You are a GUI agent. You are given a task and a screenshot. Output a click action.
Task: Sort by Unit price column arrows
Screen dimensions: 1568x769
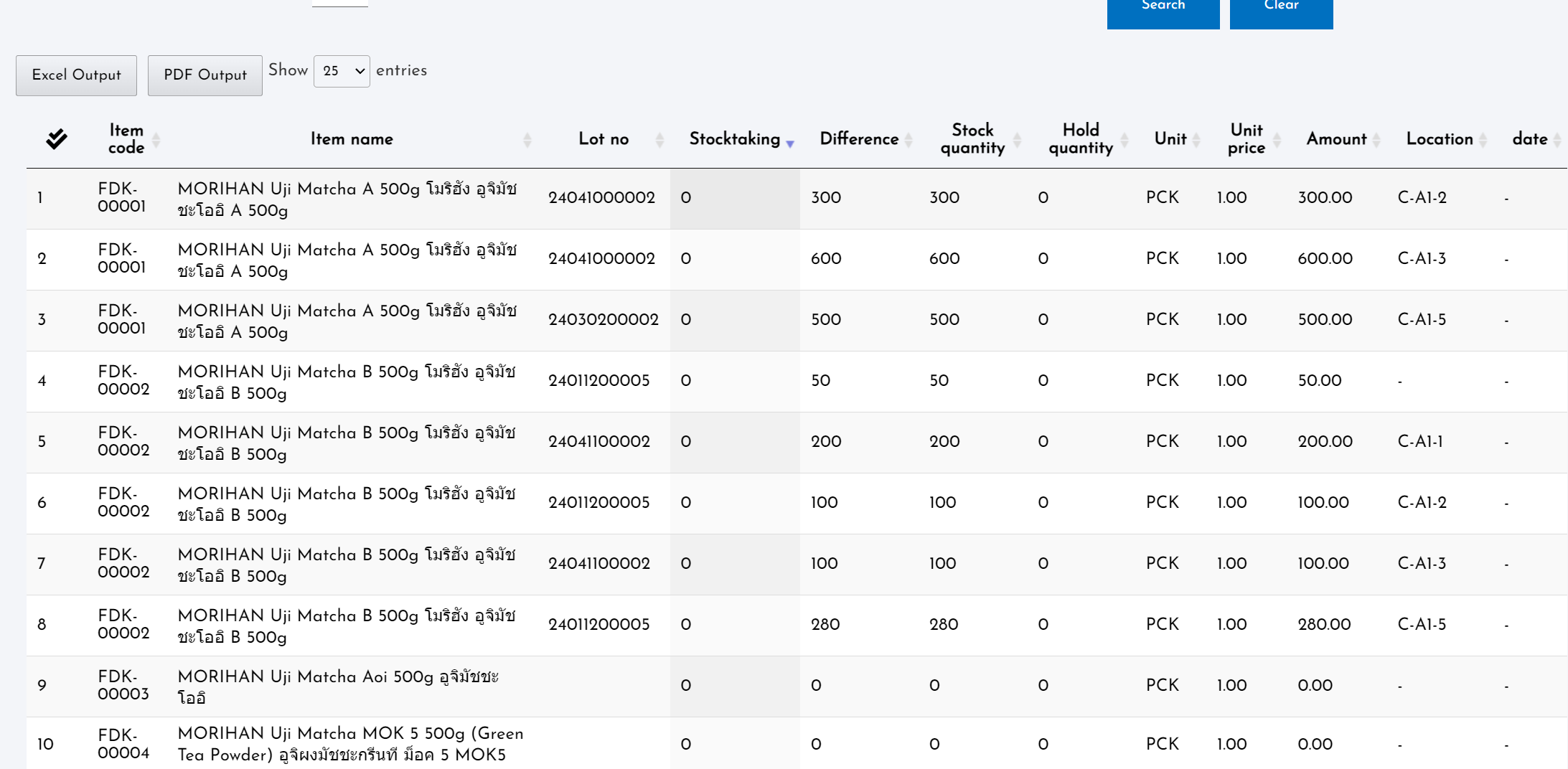point(1277,140)
